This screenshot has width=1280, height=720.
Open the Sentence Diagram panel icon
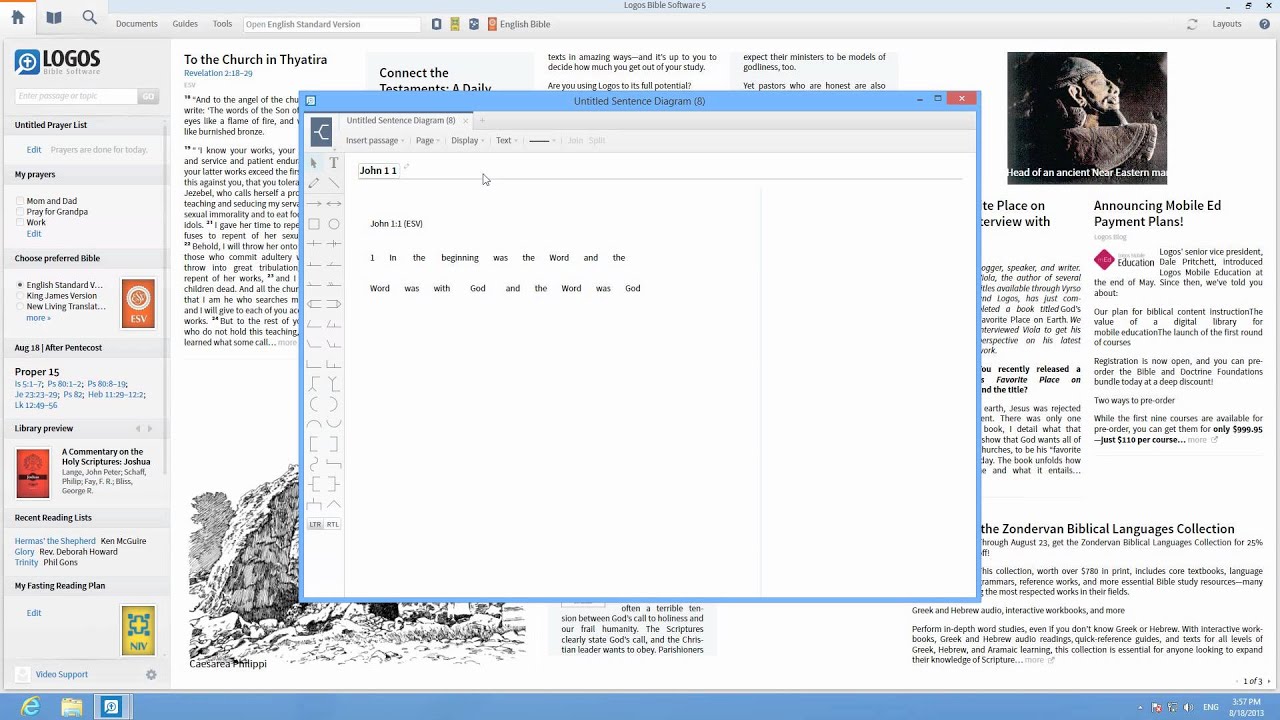pyautogui.click(x=321, y=132)
